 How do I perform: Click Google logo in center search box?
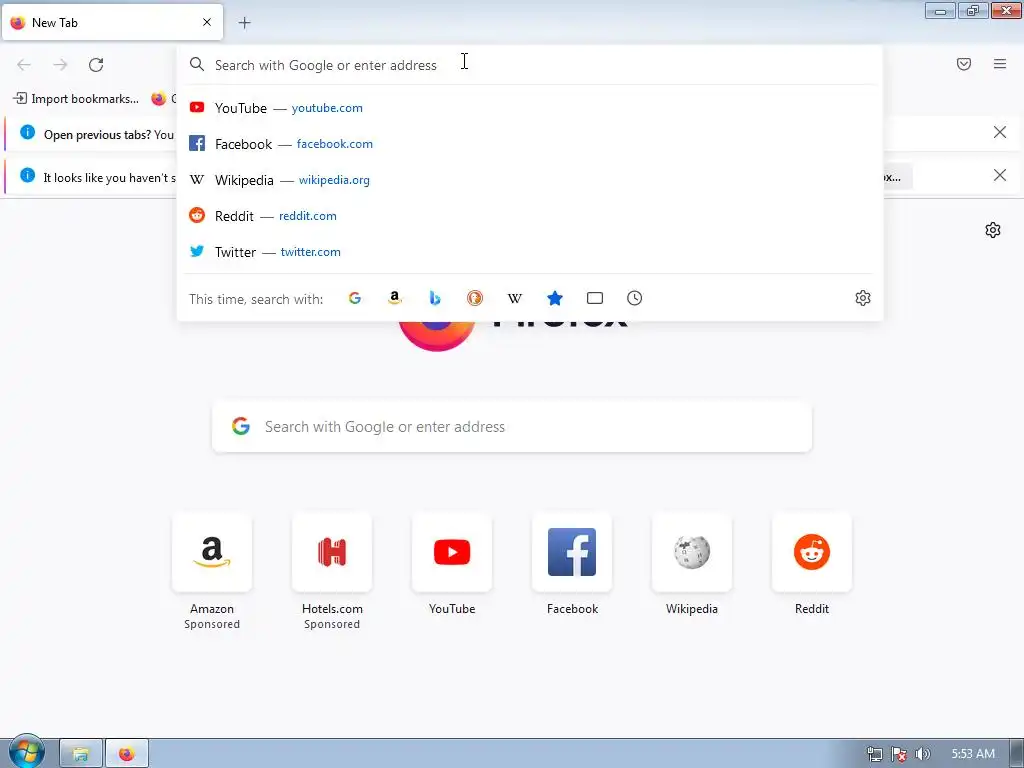[241, 426]
